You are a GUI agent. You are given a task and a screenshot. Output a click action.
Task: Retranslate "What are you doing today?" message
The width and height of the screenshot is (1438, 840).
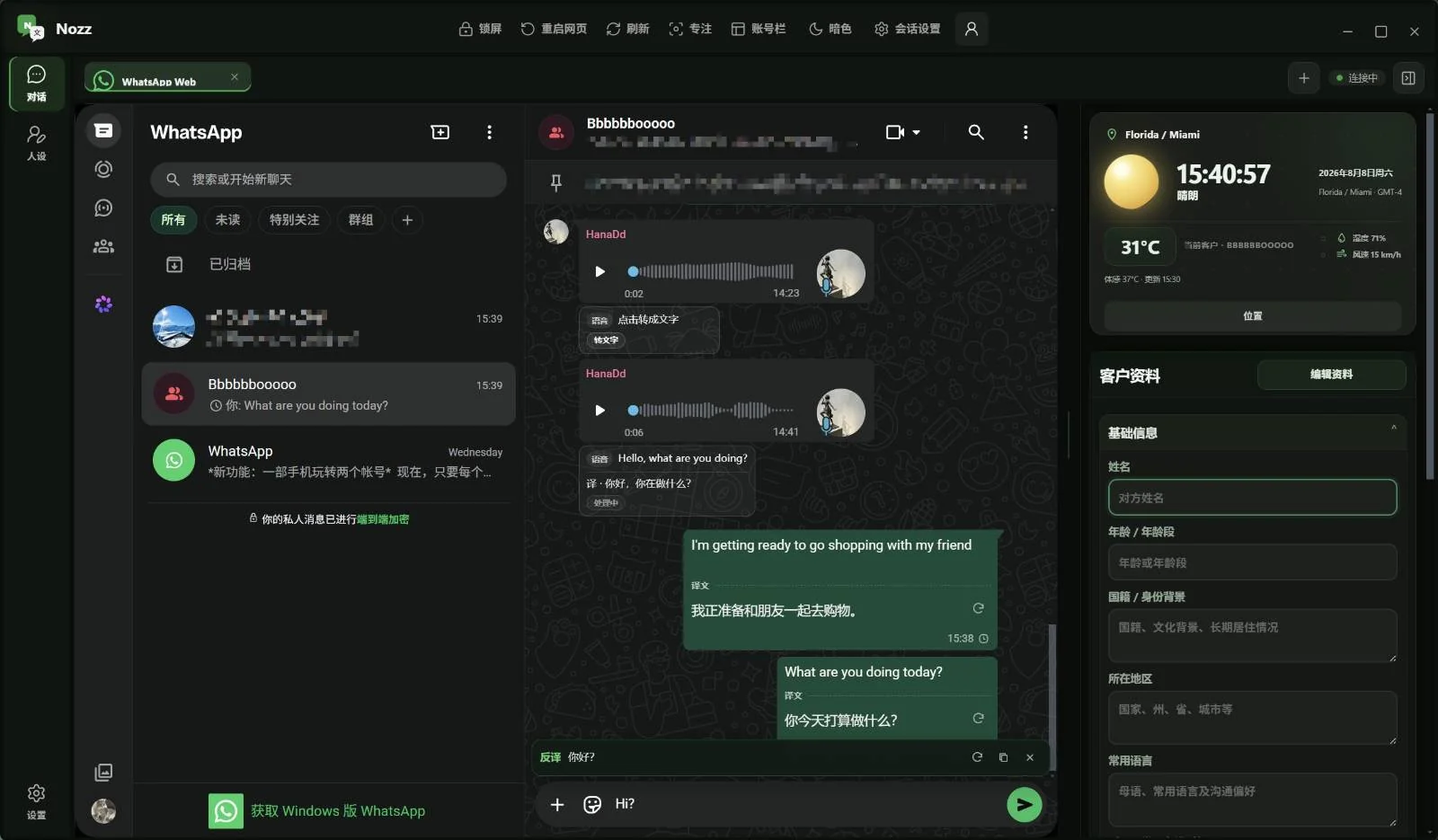point(978,719)
